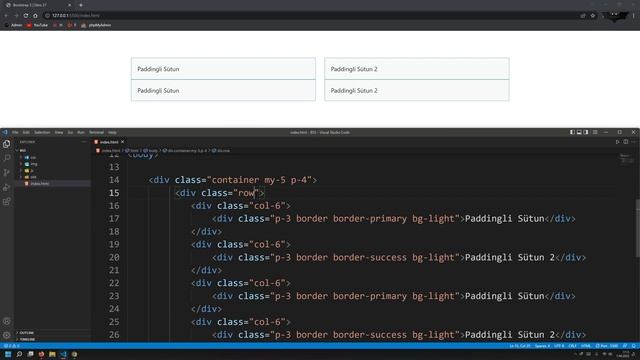Open the Search view in activity bar
The width and height of the screenshot is (640, 360).
pos(7,158)
